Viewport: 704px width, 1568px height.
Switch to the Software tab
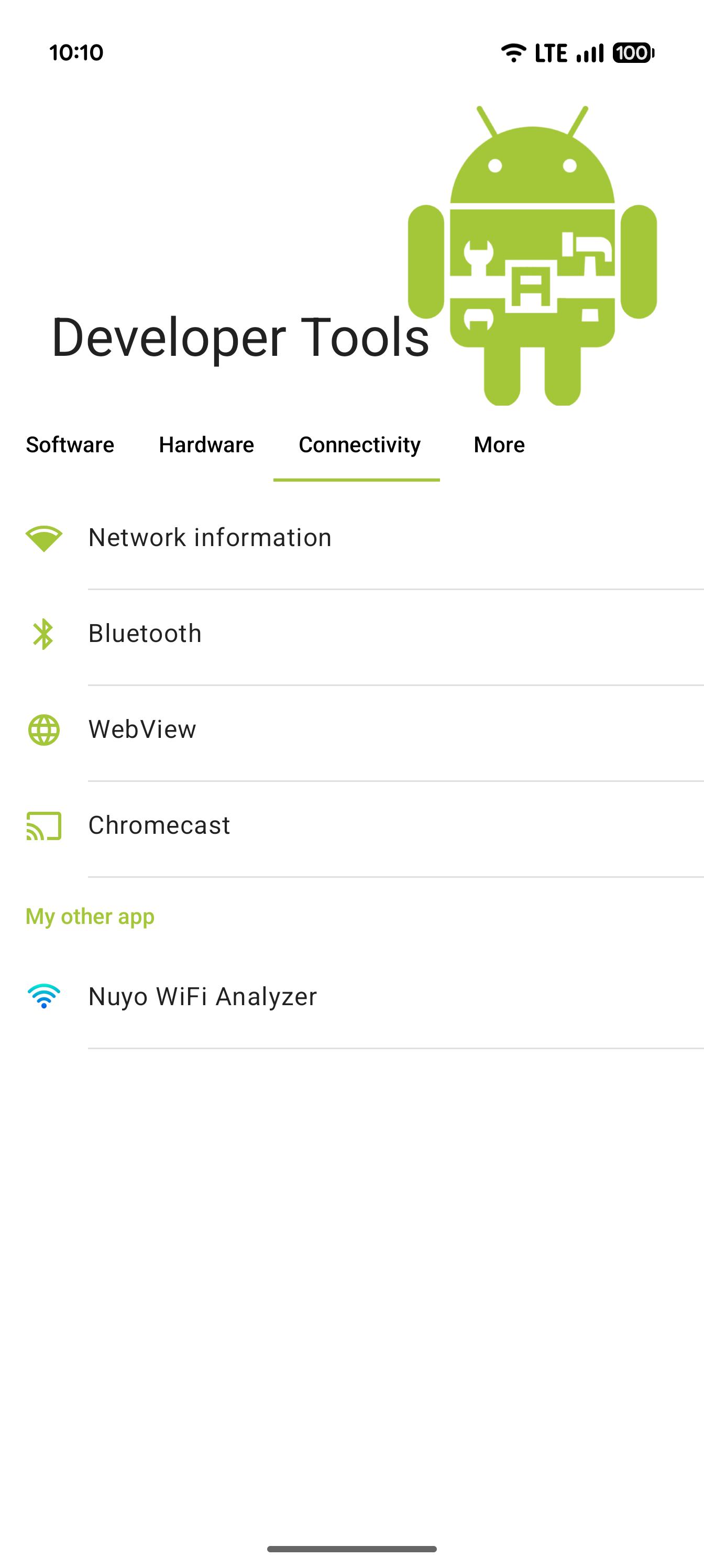tap(70, 445)
